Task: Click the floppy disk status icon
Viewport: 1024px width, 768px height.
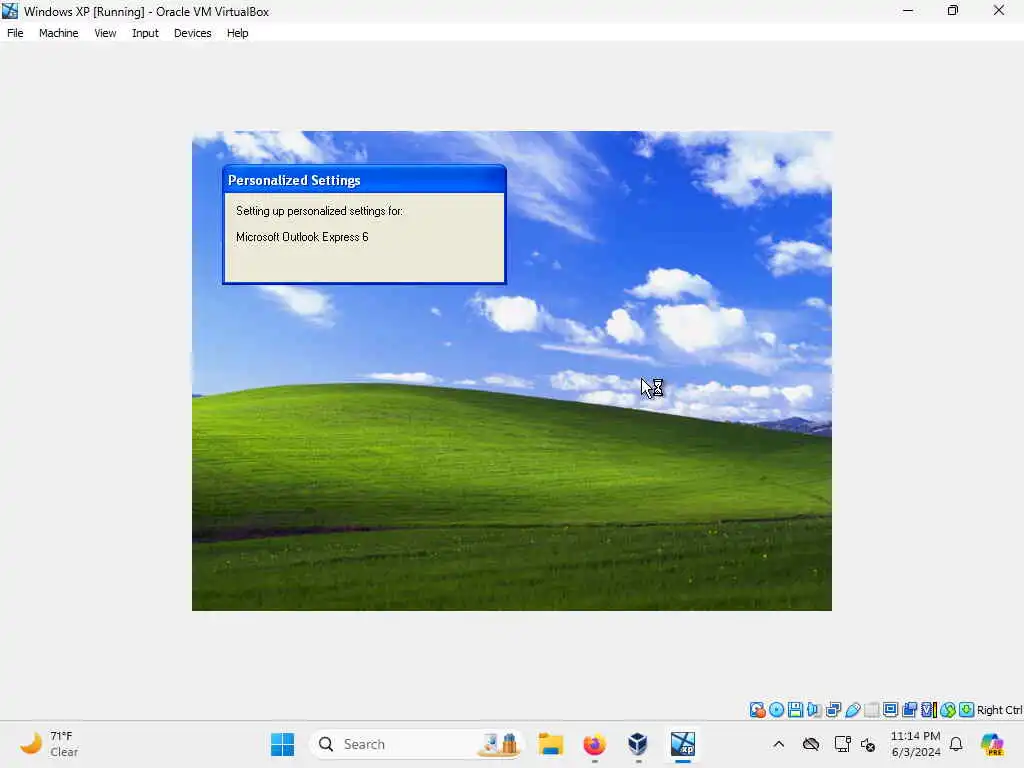Action: point(795,710)
